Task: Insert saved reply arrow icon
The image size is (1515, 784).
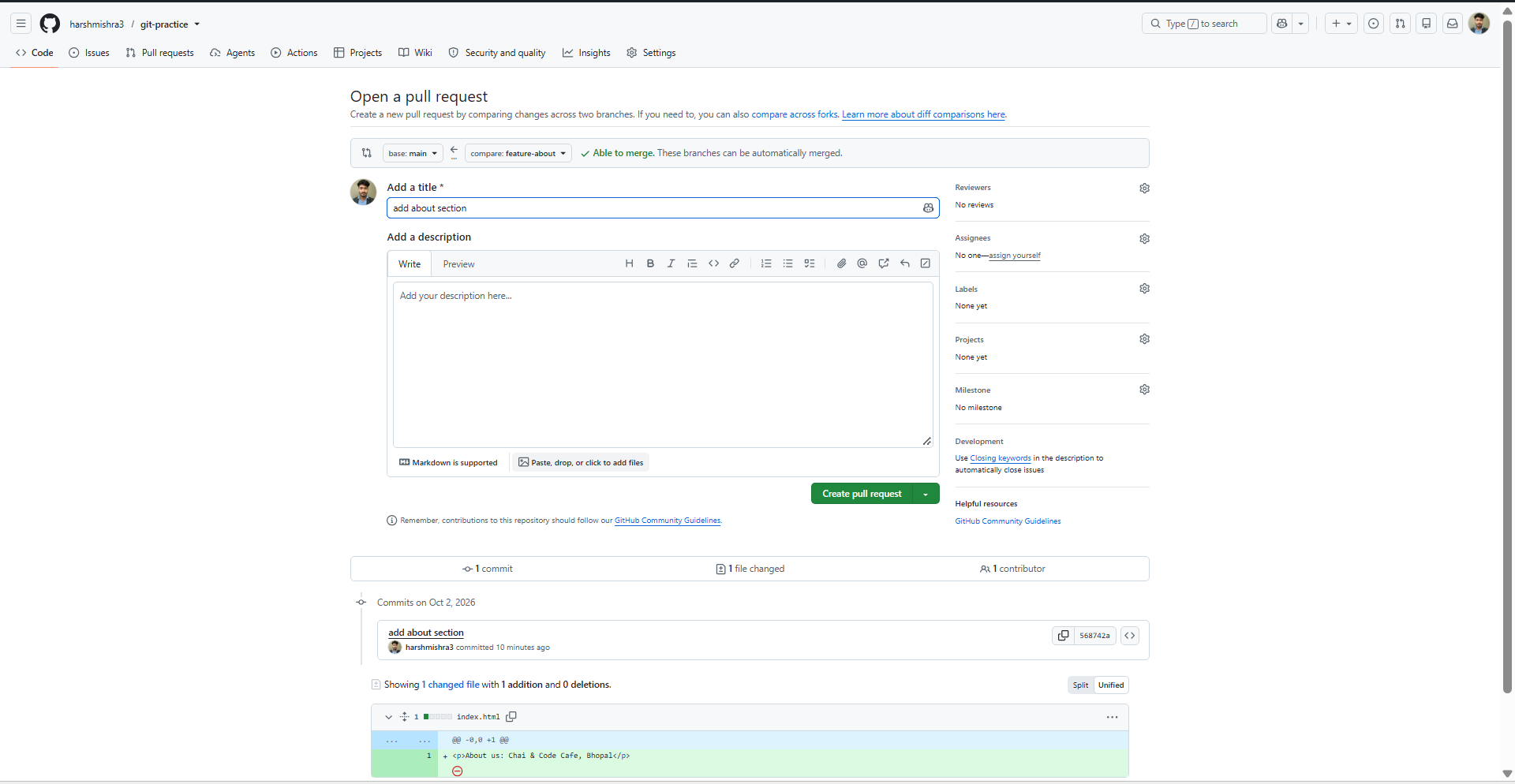Action: (x=905, y=263)
